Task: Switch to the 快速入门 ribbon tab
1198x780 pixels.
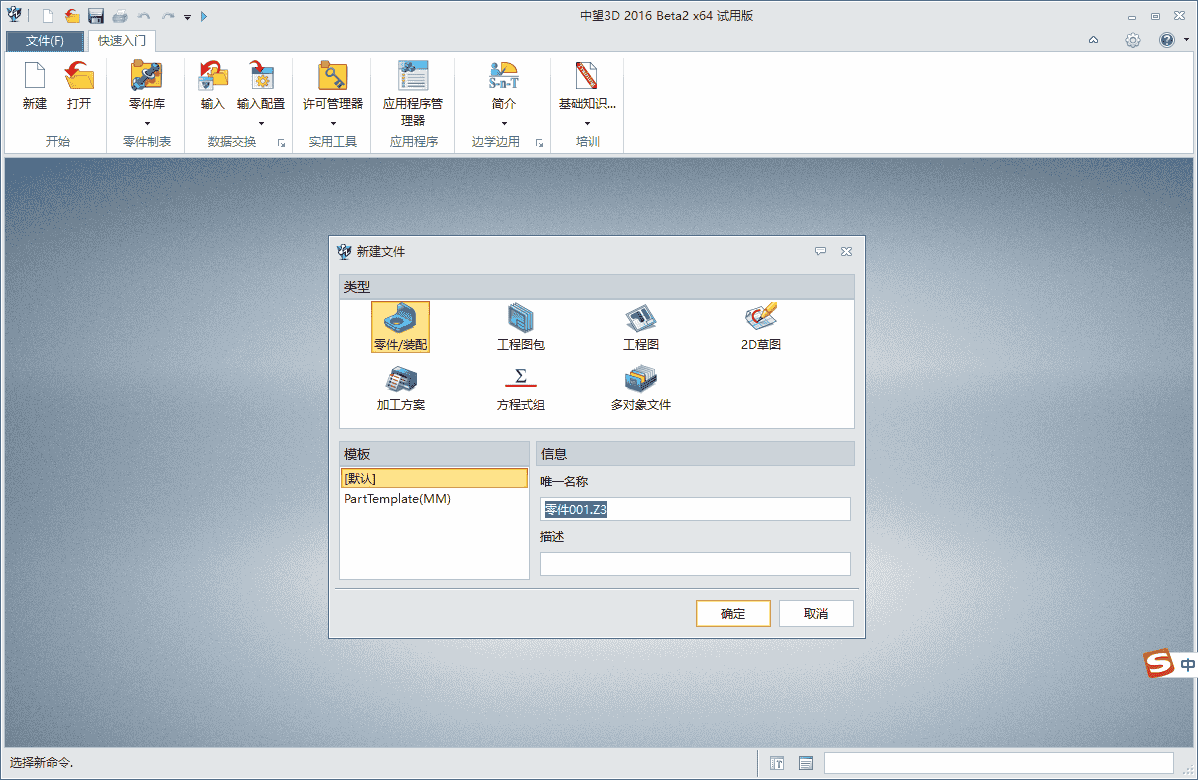Action: coord(121,41)
